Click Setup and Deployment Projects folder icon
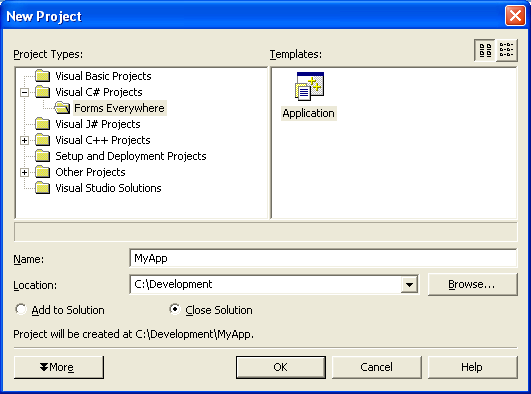Viewport: 531px width, 394px height. pos(43,156)
